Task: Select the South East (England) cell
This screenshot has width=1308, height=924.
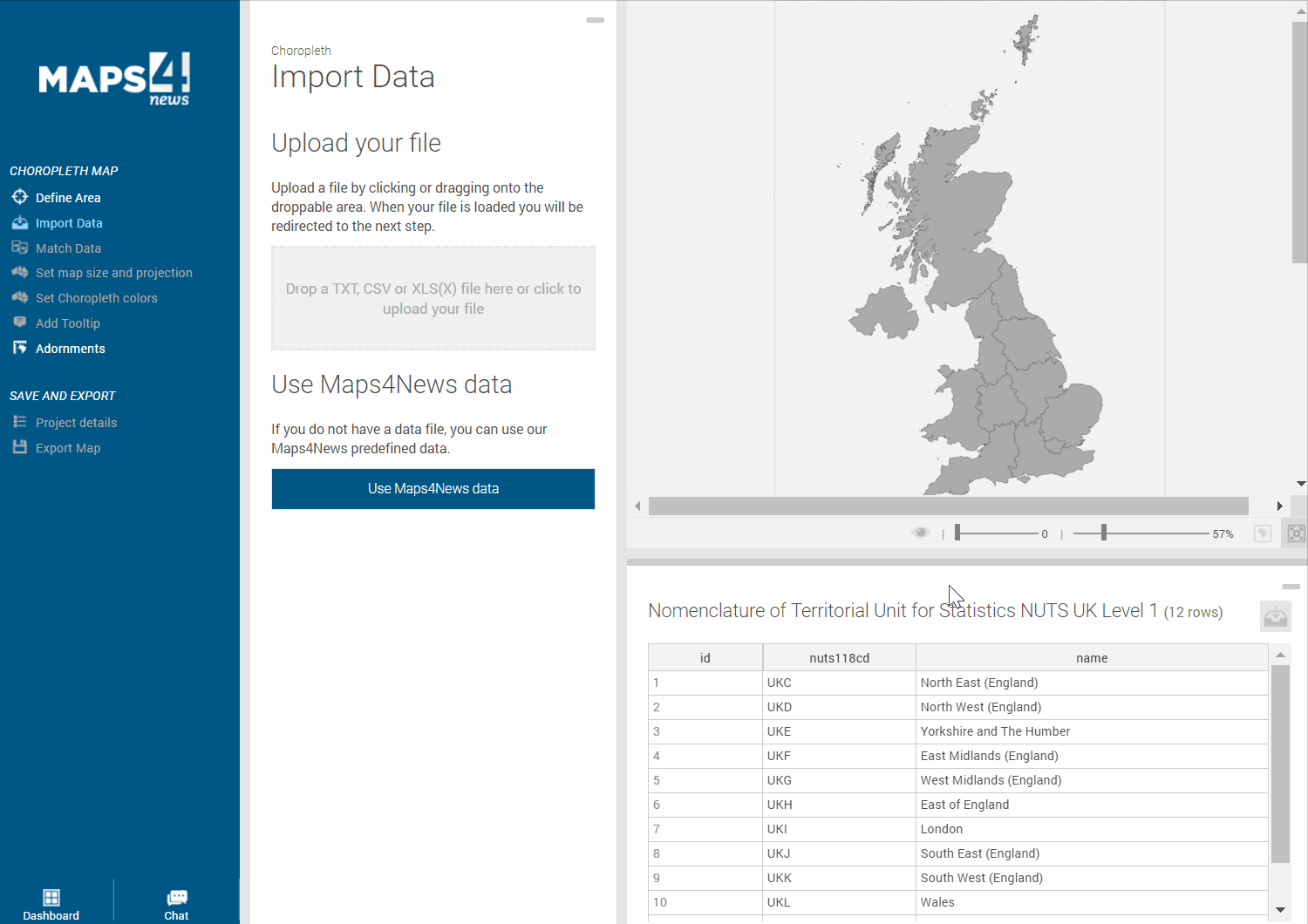Action: pyautogui.click(x=1092, y=853)
